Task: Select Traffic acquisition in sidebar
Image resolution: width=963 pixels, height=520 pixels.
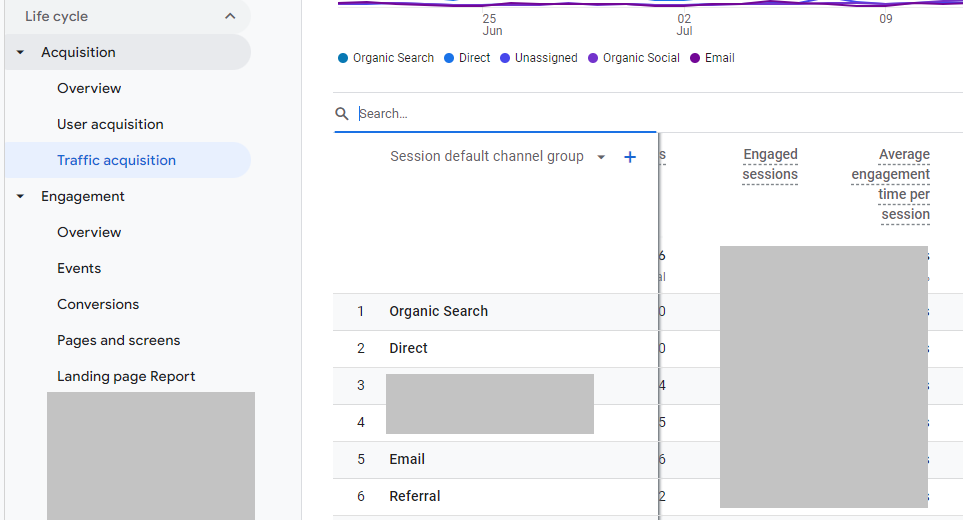Action: [116, 160]
